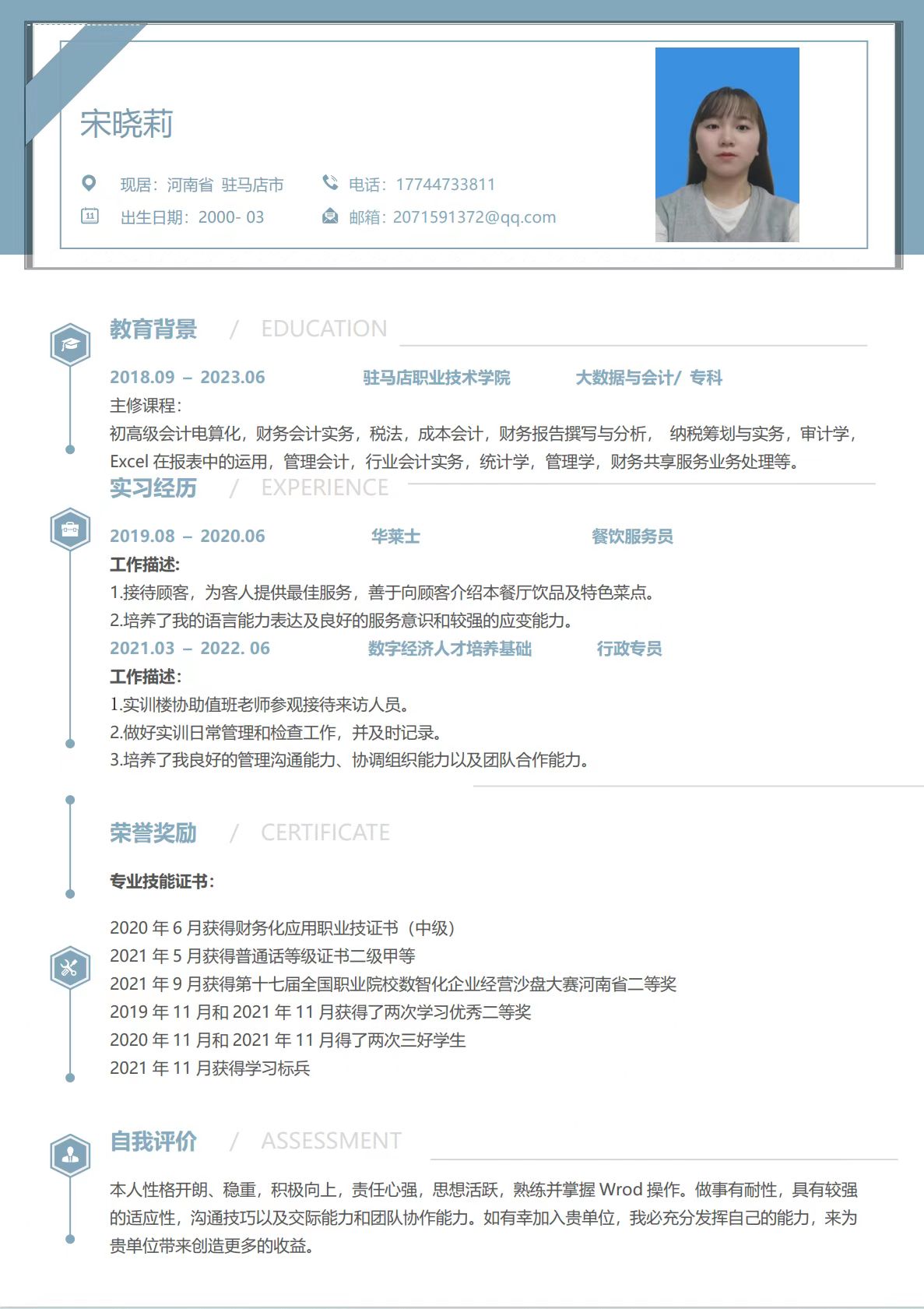This screenshot has height=1309, width=924.
Task: Click the line 2020 年 6 月获得财务化应用职业技证书
Action: click(x=283, y=928)
